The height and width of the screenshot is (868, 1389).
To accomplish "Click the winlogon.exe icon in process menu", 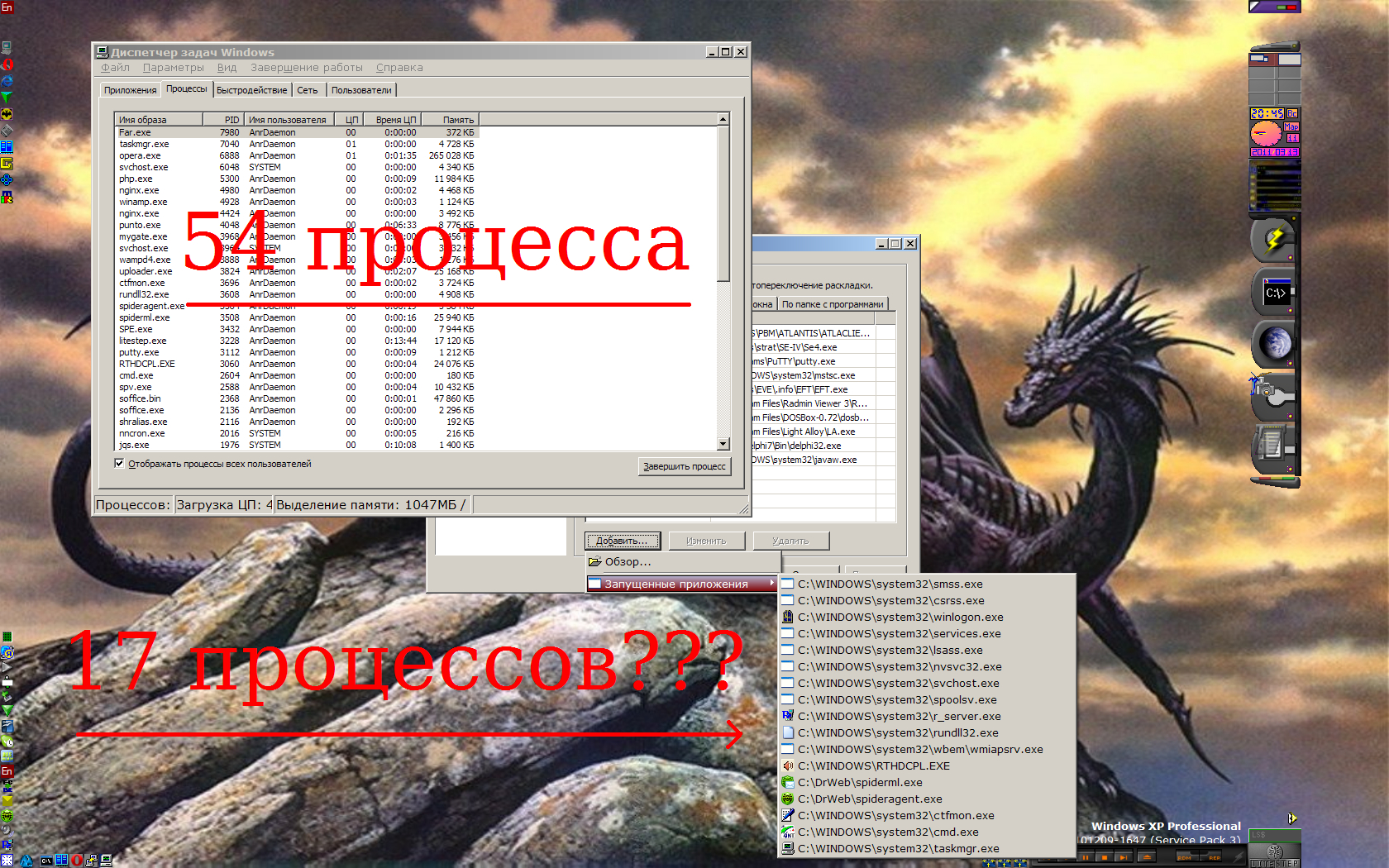I will click(788, 617).
